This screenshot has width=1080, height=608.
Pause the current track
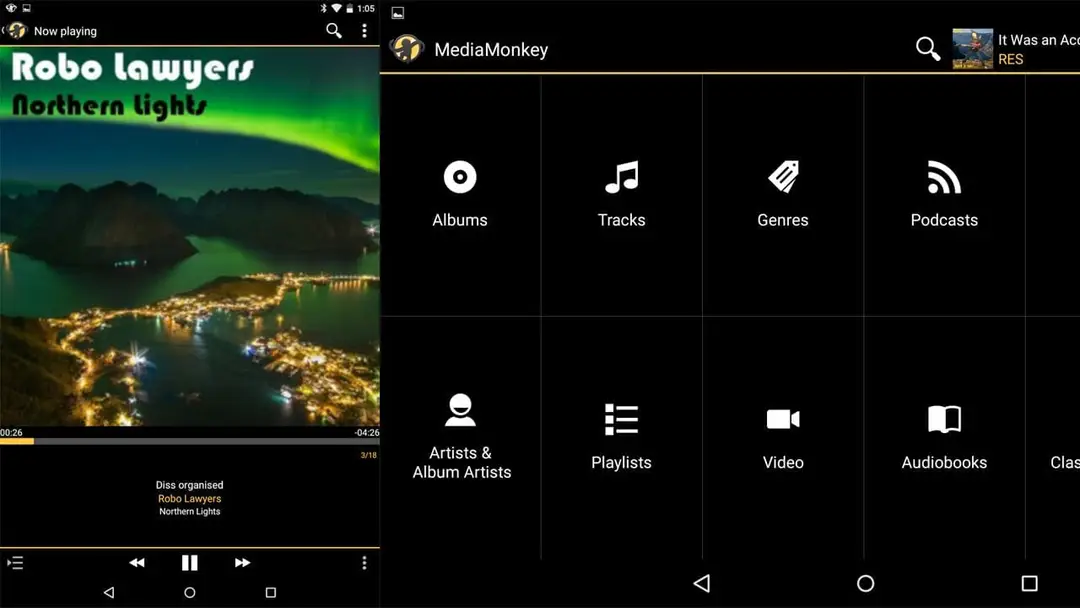(x=189, y=563)
